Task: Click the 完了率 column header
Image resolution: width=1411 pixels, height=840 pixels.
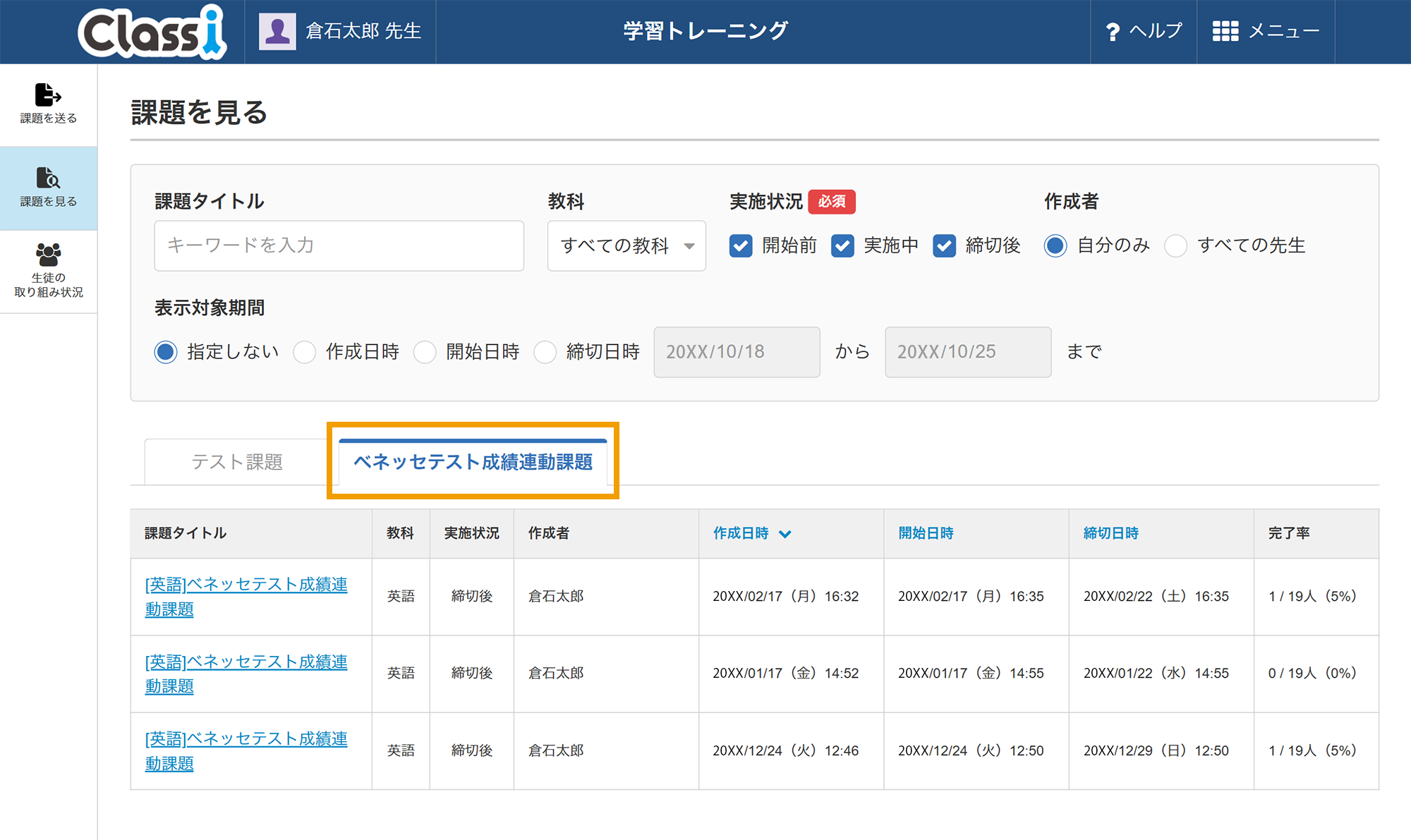Action: click(1289, 533)
